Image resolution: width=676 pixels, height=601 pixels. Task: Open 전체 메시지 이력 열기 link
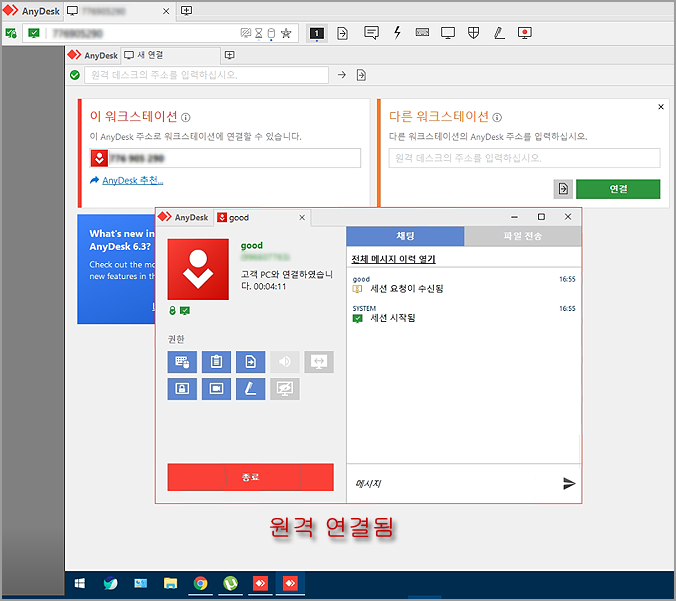[393, 259]
